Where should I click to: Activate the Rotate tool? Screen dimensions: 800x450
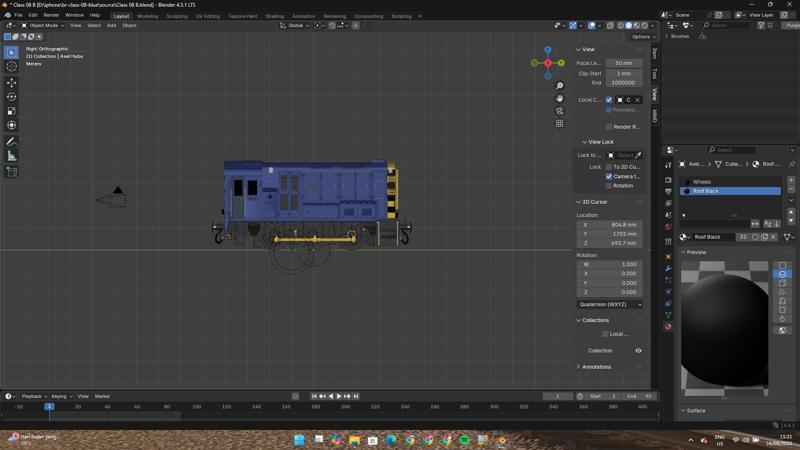pos(12,97)
